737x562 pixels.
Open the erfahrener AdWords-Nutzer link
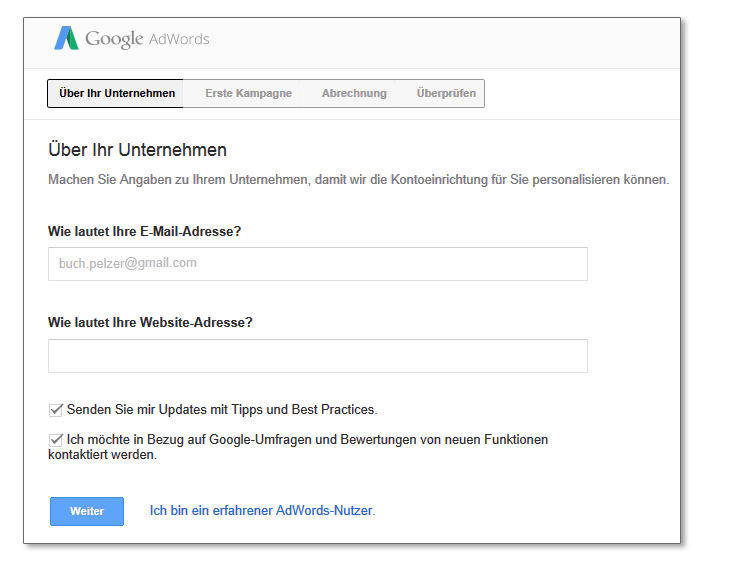coord(263,511)
